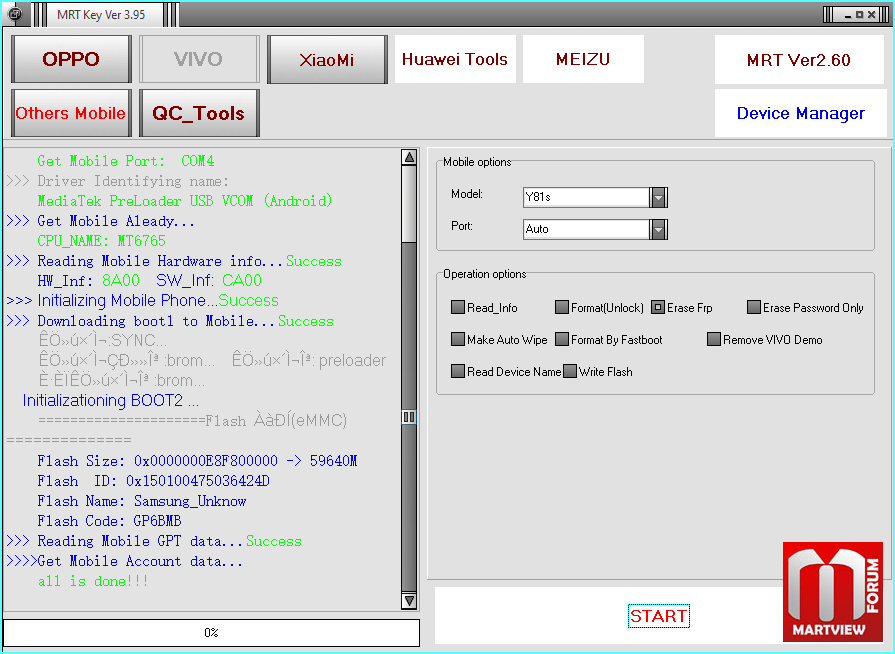Click log line 'CPU_NAME: MT6765'
Viewport: 895px width, 654px height.
click(x=102, y=241)
